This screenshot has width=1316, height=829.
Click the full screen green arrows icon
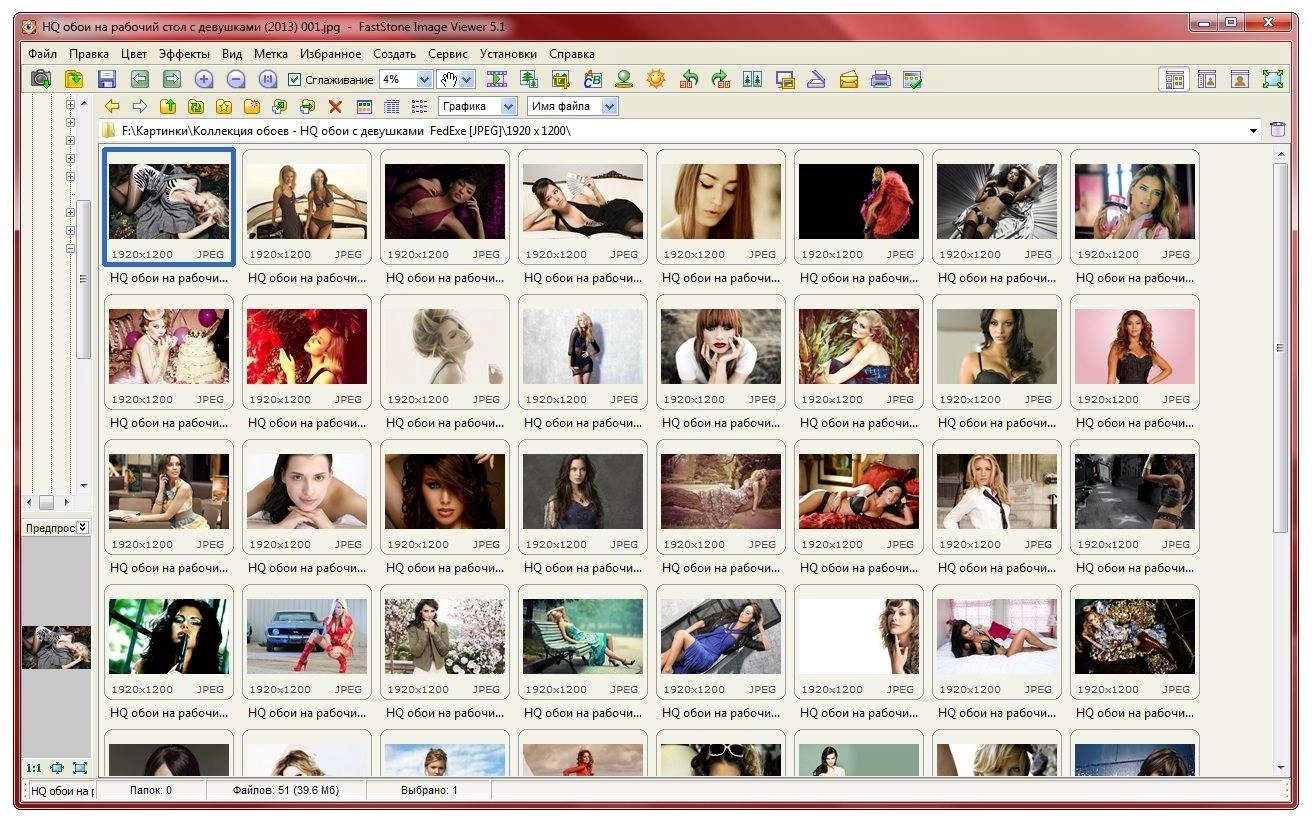1273,79
